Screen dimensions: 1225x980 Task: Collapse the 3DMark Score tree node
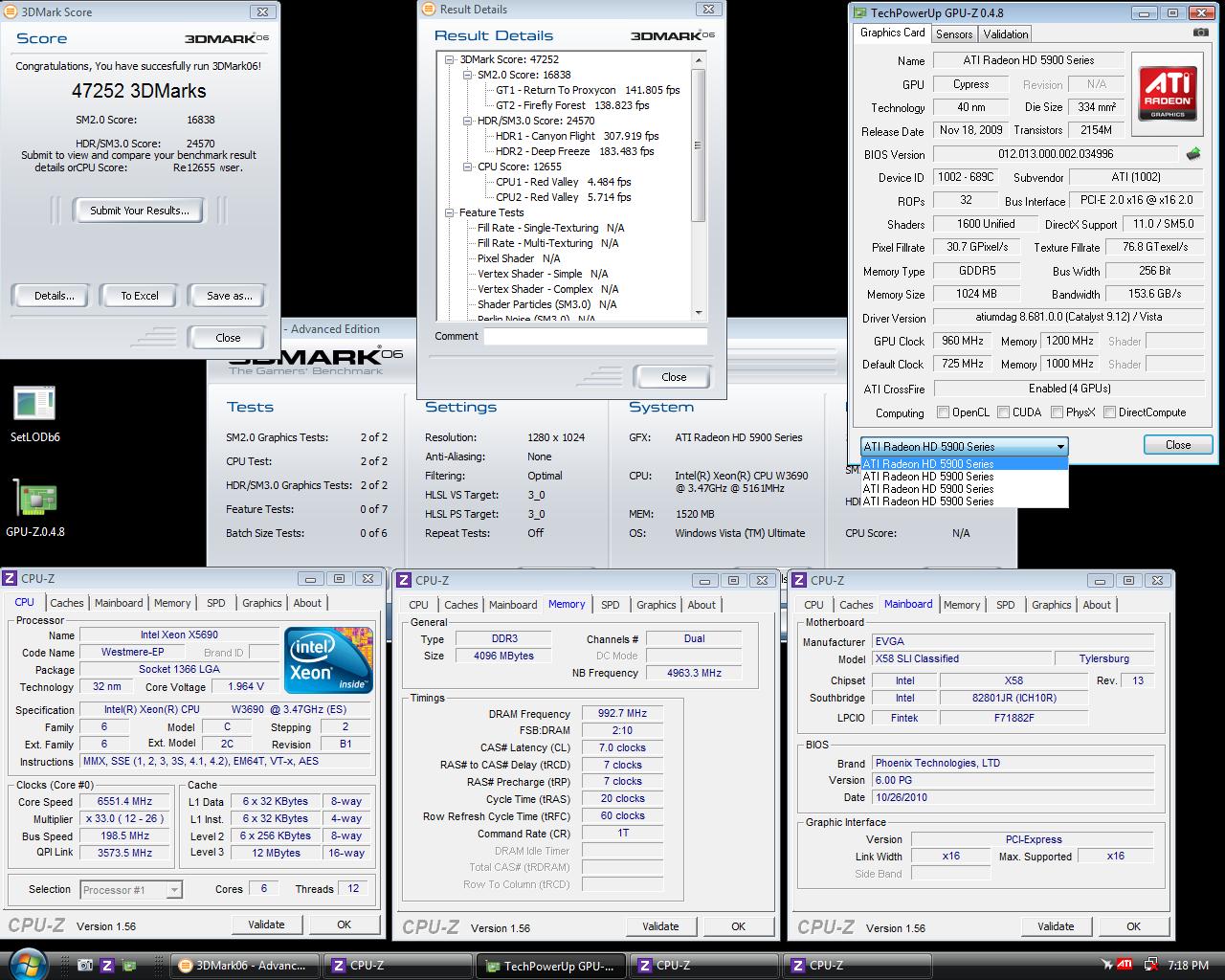(450, 59)
